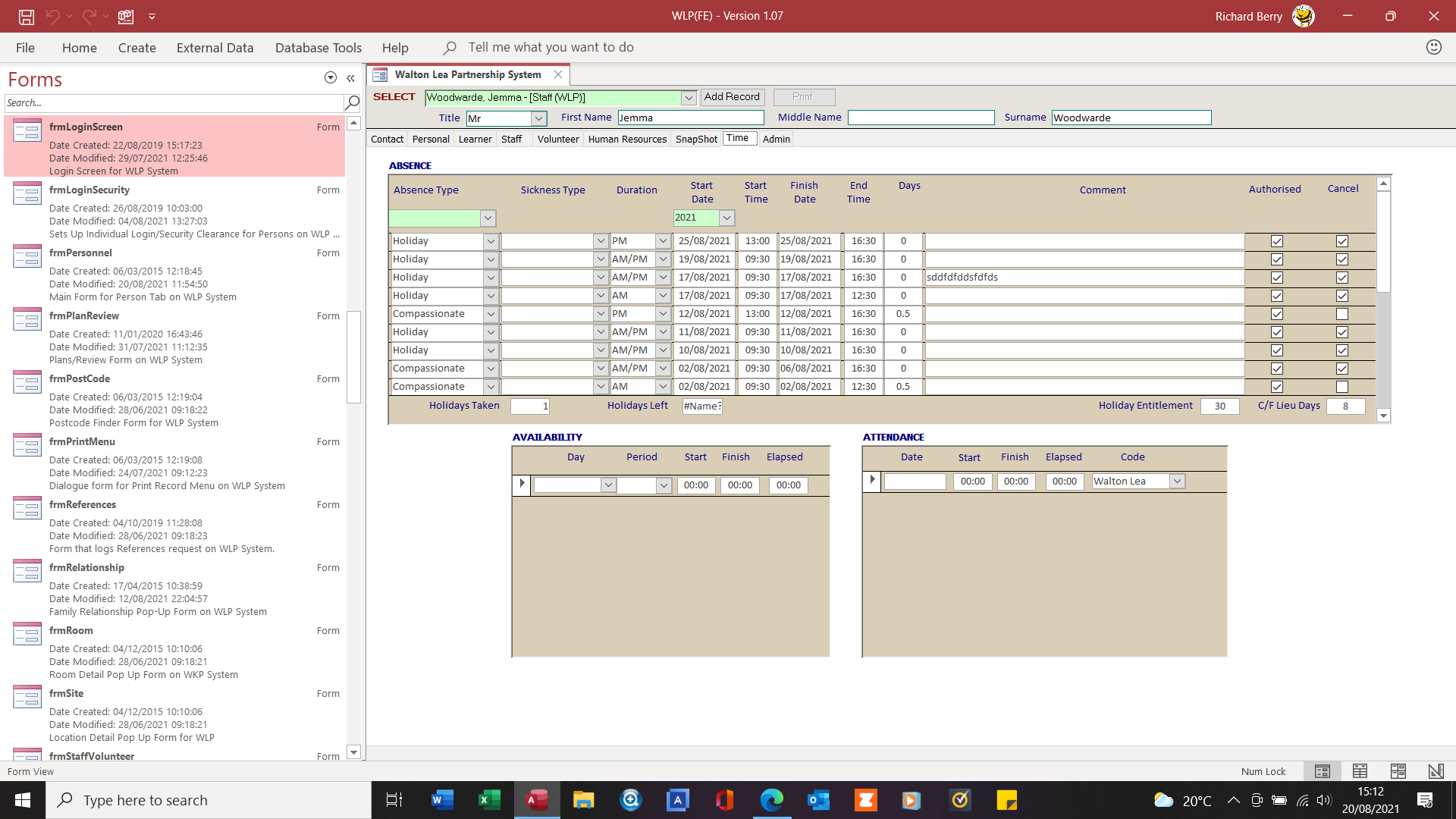Open the Absence Type filter dropdown

pos(488,218)
